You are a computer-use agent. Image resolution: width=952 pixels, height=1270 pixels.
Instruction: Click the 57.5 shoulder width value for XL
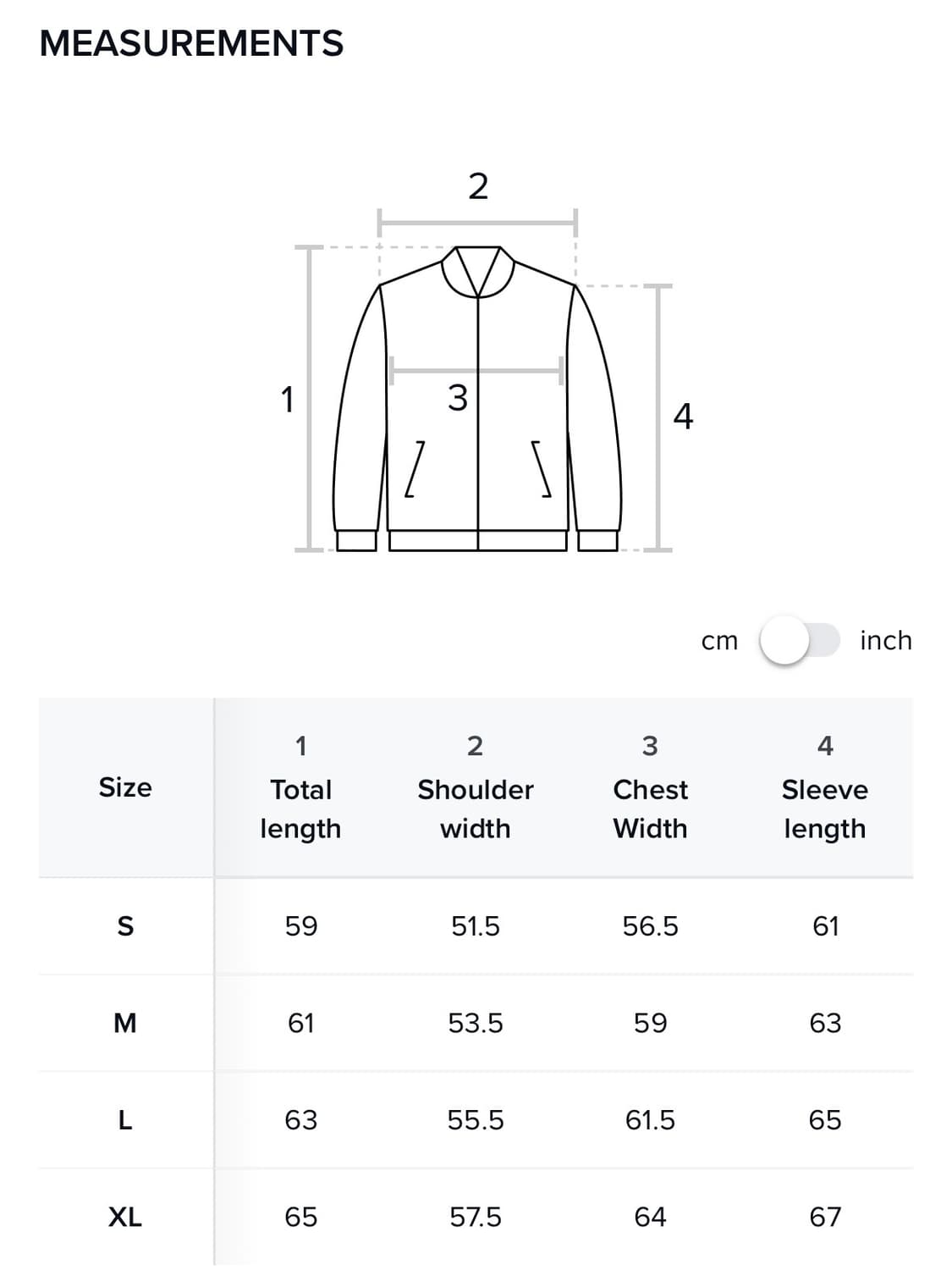point(475,1218)
